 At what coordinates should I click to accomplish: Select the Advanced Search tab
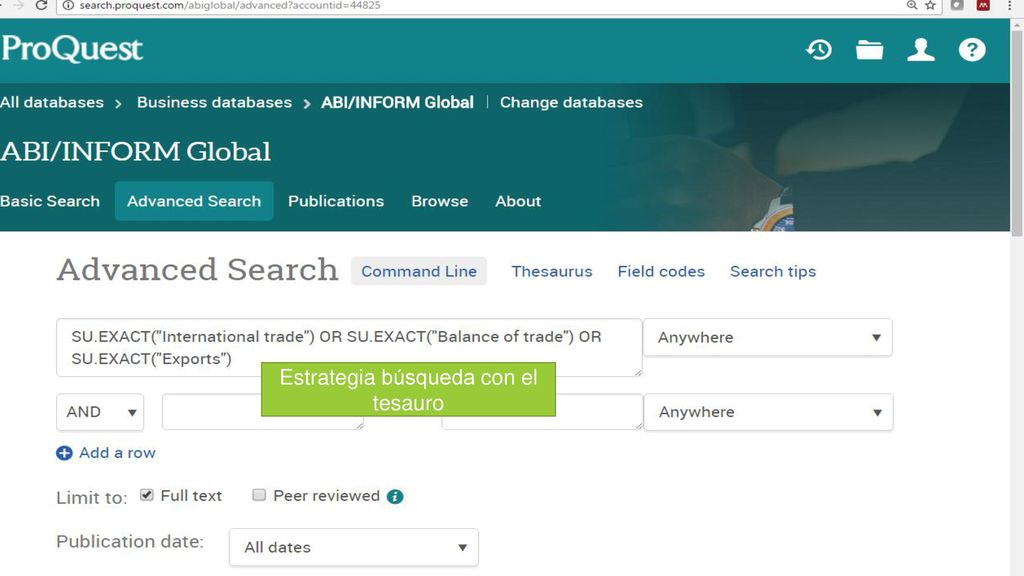click(194, 201)
